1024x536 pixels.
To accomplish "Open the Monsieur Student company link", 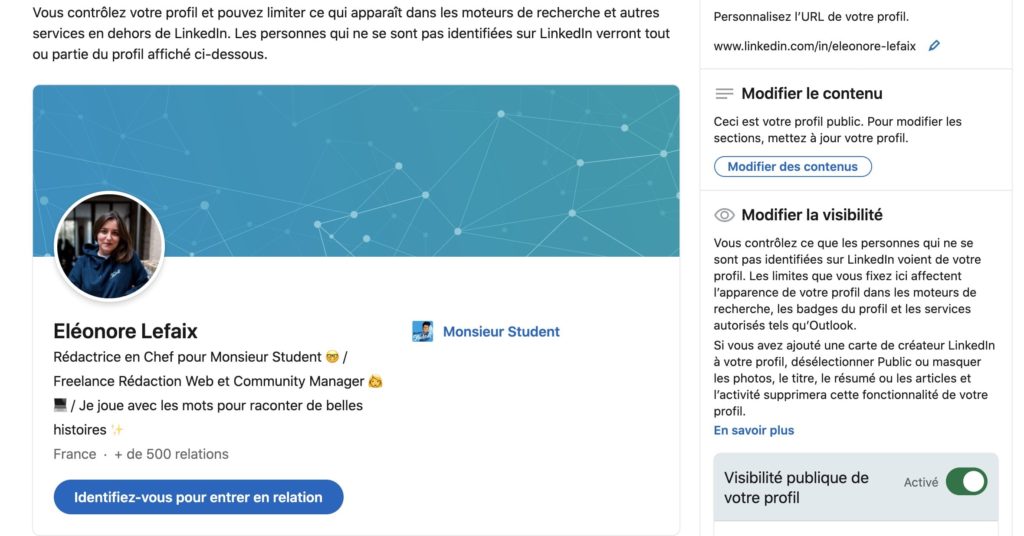I will coord(501,332).
